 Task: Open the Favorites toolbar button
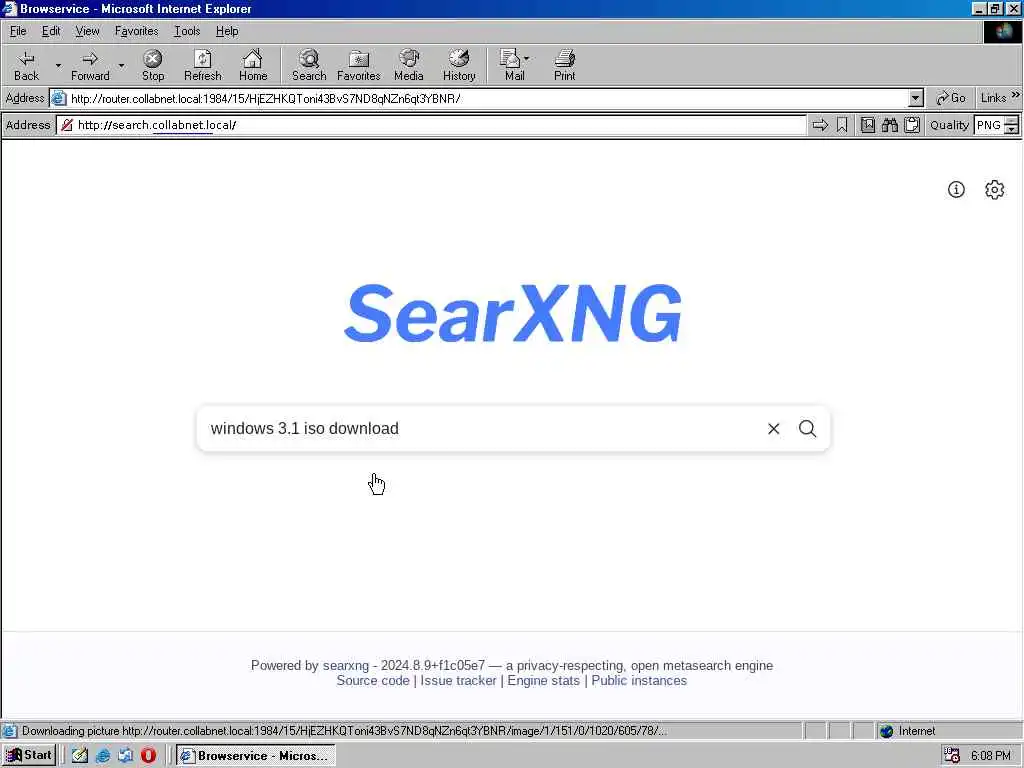coord(359,66)
